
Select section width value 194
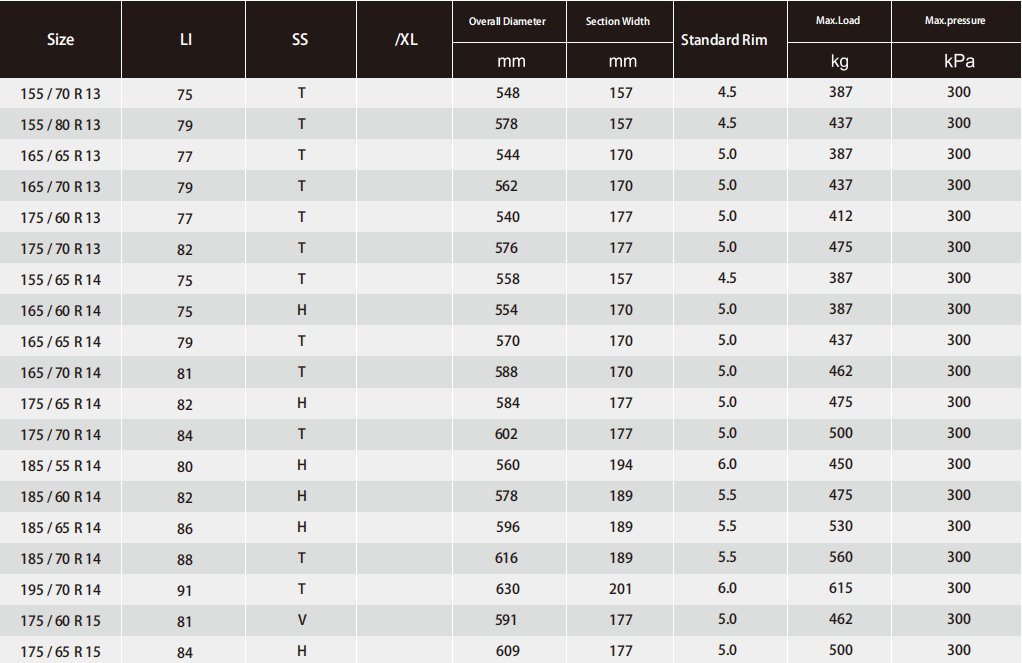(621, 464)
